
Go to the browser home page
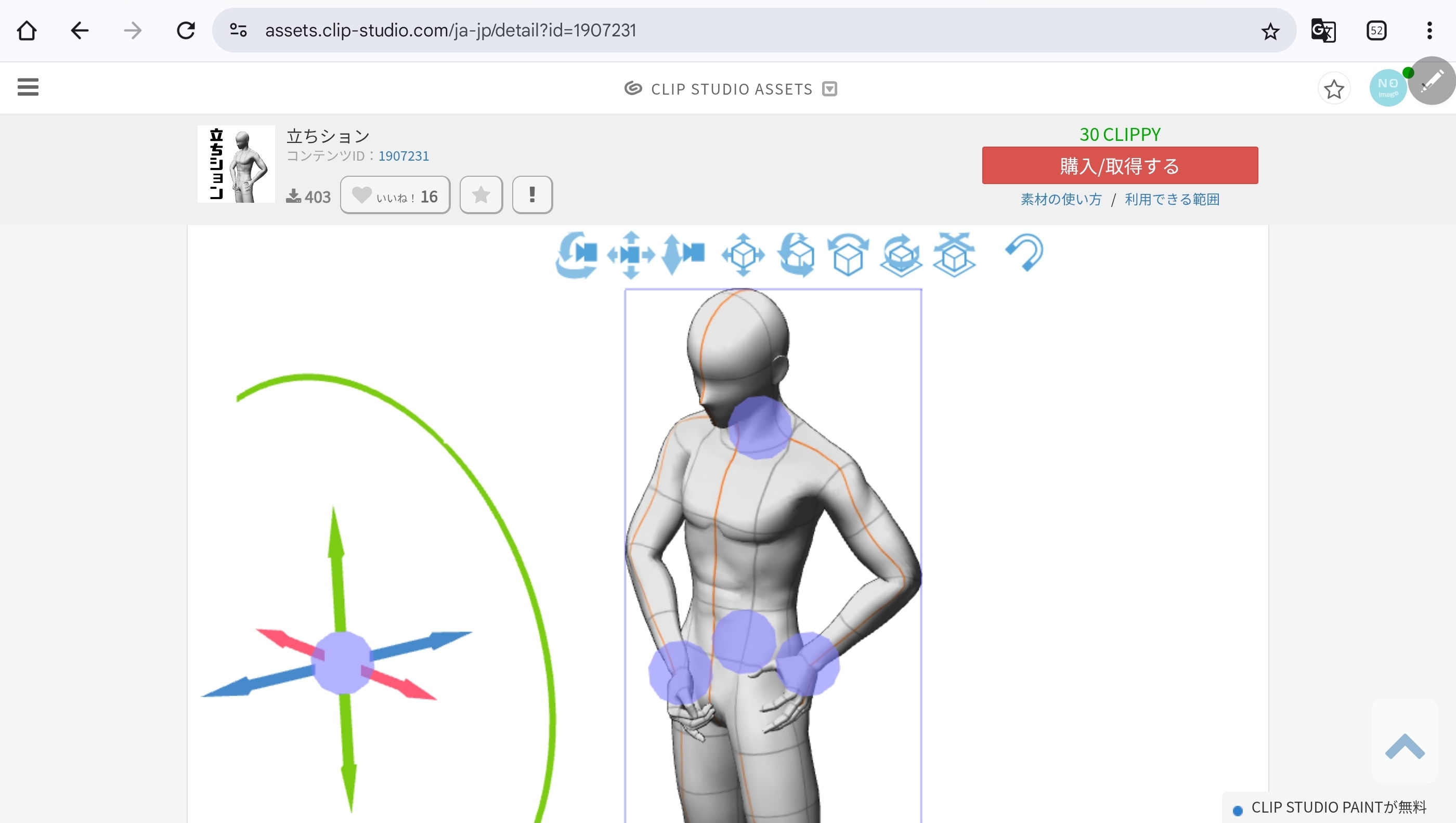(27, 31)
